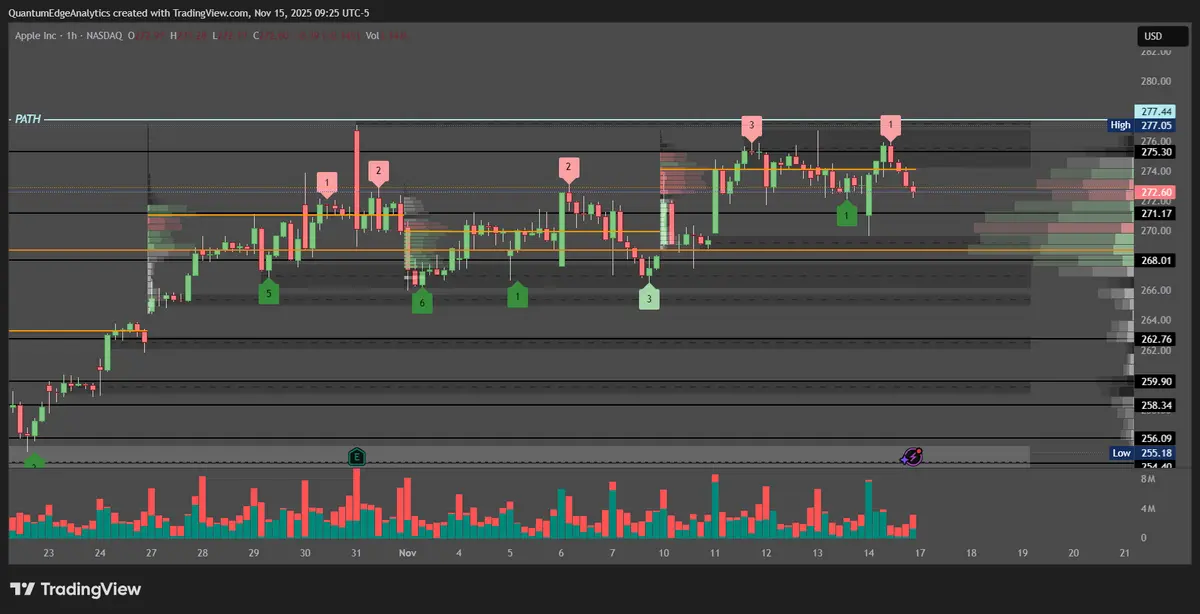Click pink '1' marker near November 14
This screenshot has width=1200, height=614.
[x=890, y=127]
